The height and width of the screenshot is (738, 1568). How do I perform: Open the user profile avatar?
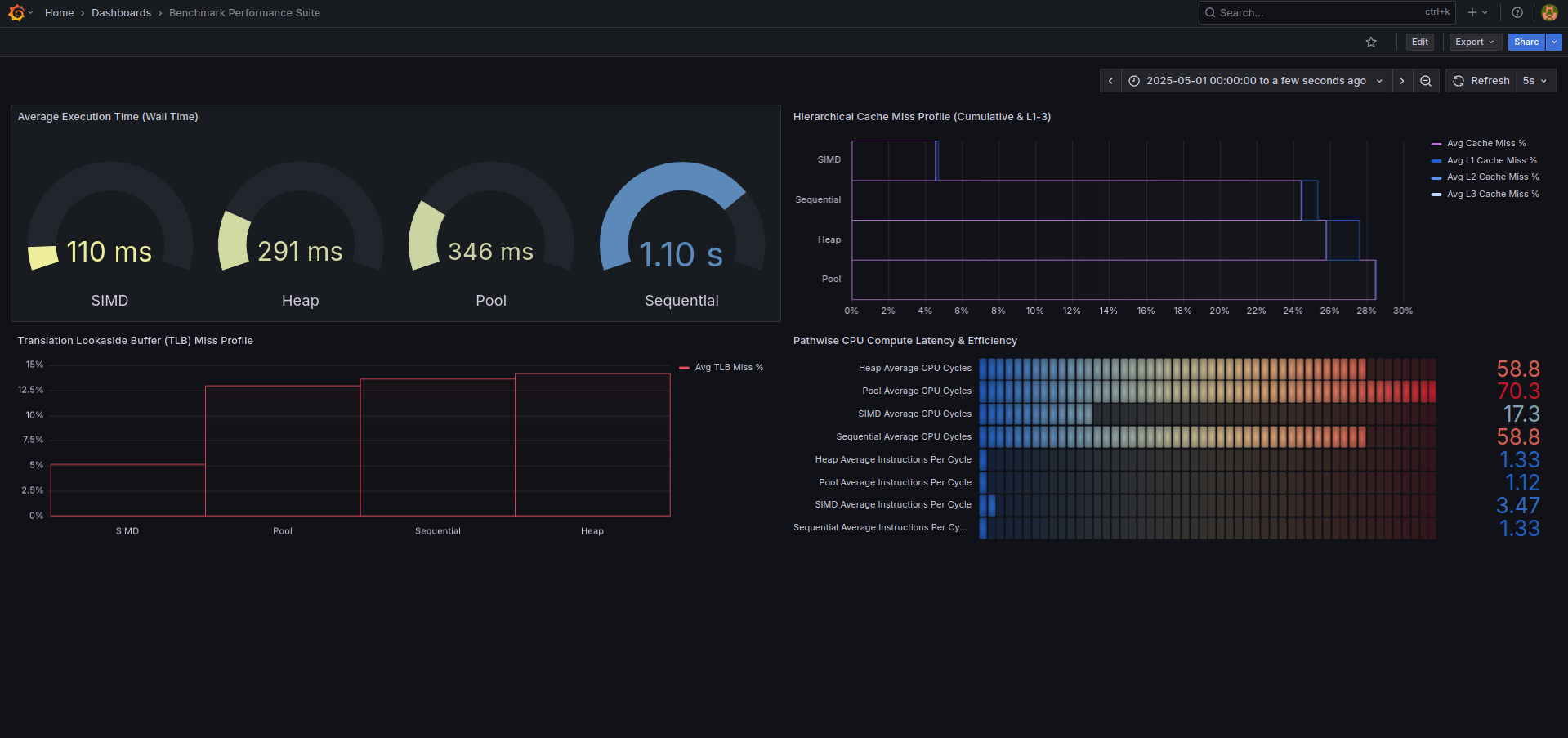pyautogui.click(x=1549, y=12)
